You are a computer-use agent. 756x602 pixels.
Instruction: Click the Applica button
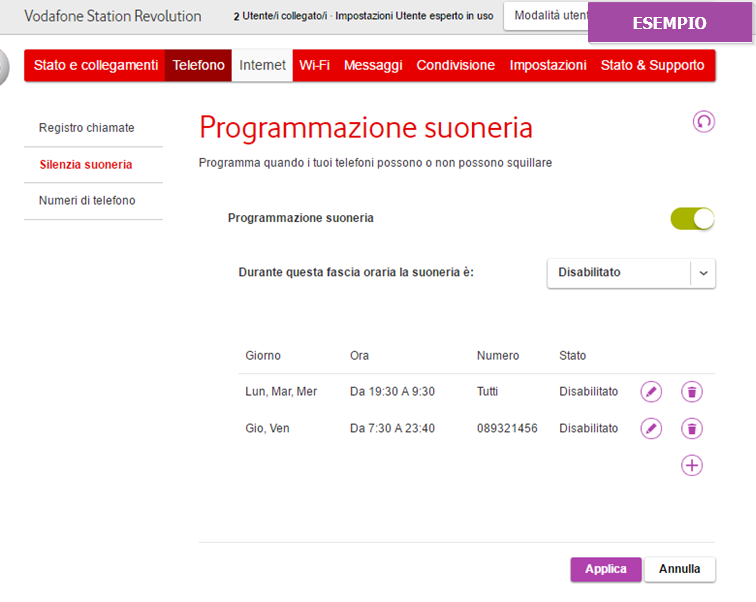[606, 569]
